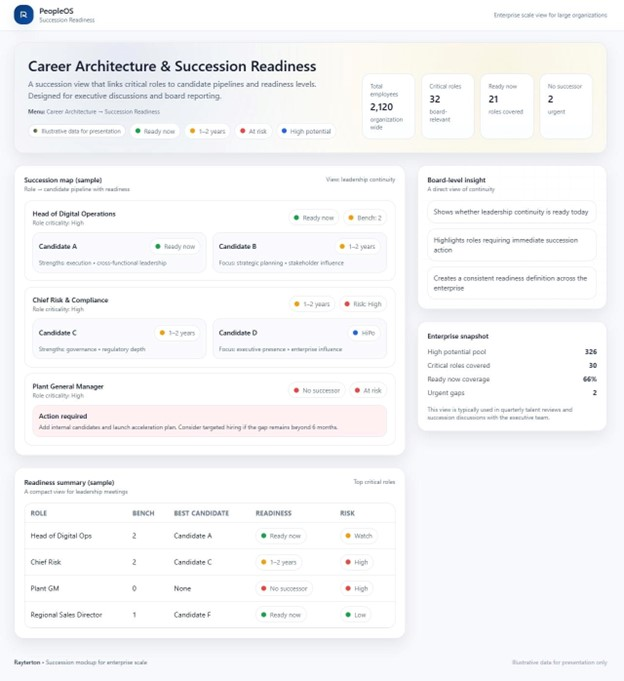
Task: Click the PeopleOS logo icon
Action: click(x=23, y=15)
